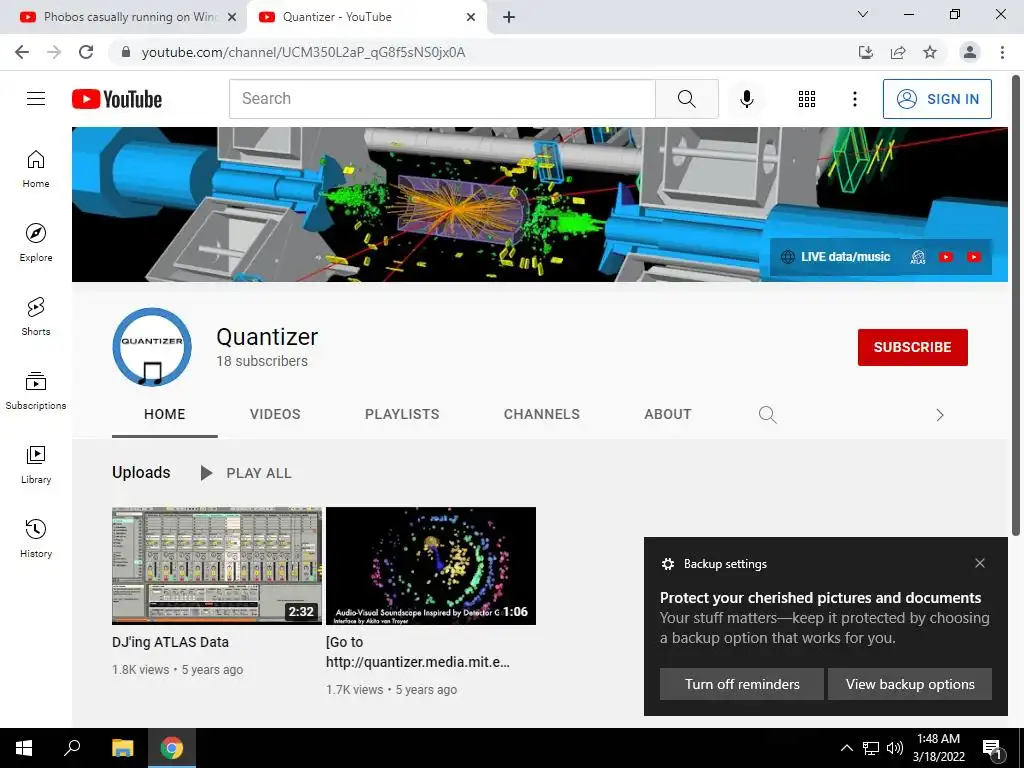The height and width of the screenshot is (768, 1024).
Task: Click View backup options
Action: 910,684
